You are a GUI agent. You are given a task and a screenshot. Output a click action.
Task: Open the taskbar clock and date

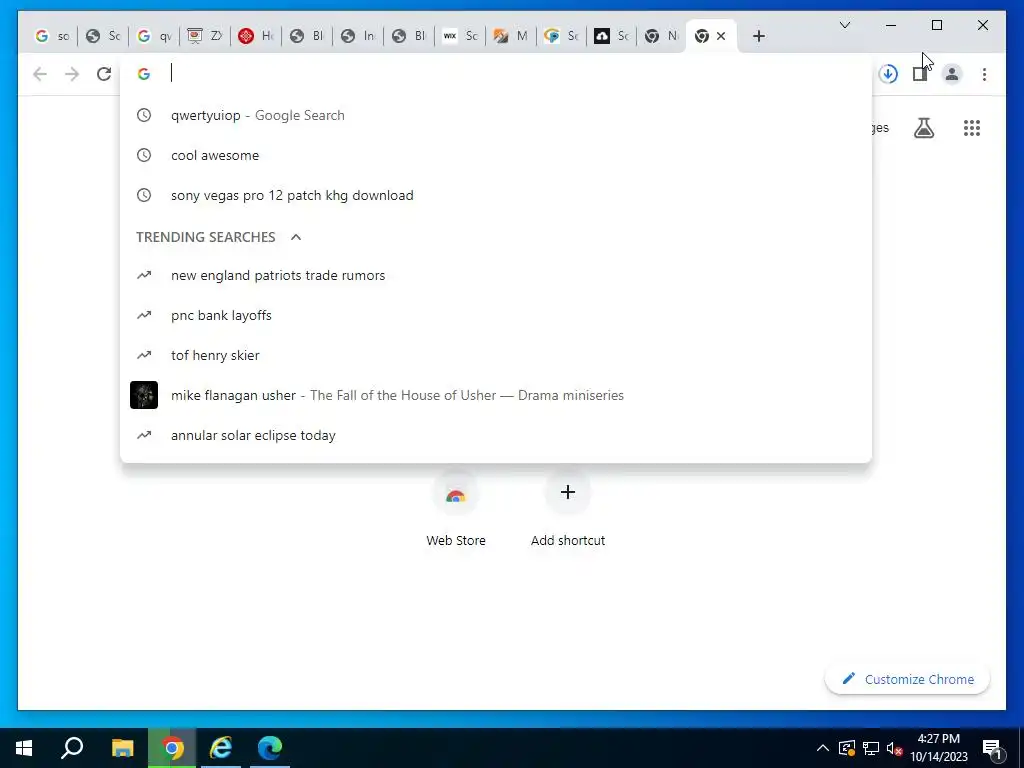click(x=939, y=748)
